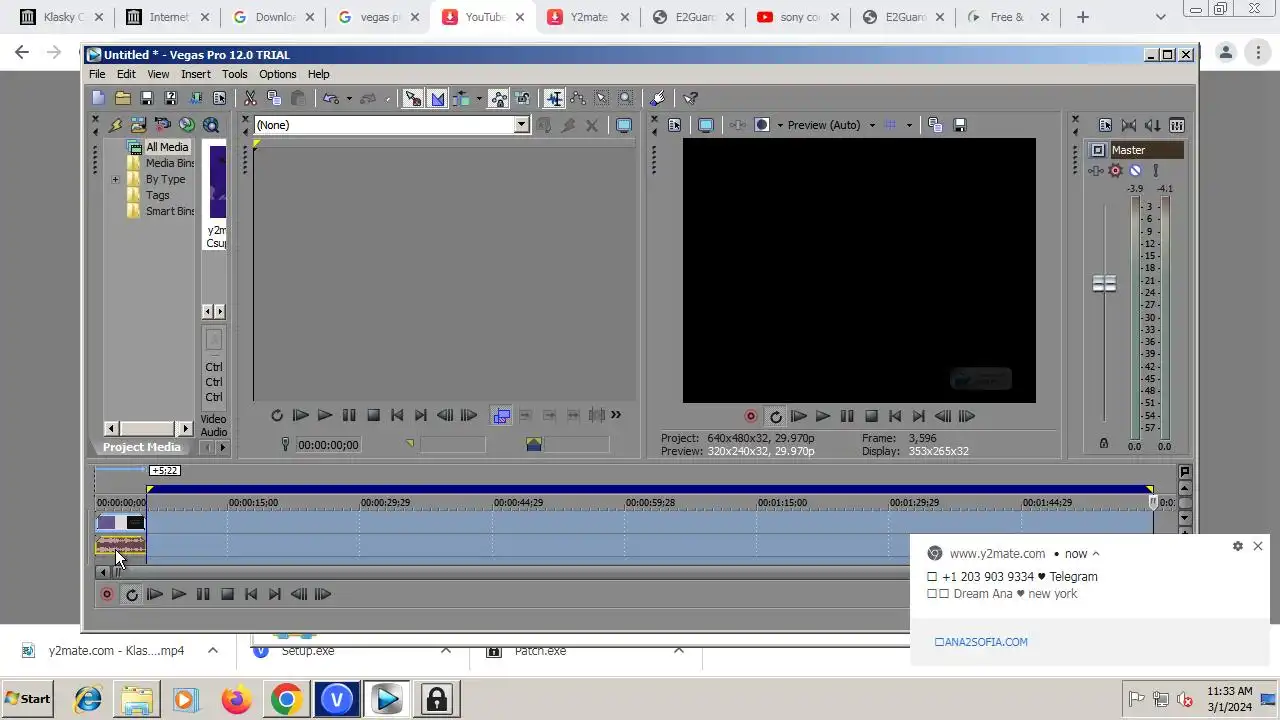Copy preview snapshot to clipboard

935,125
